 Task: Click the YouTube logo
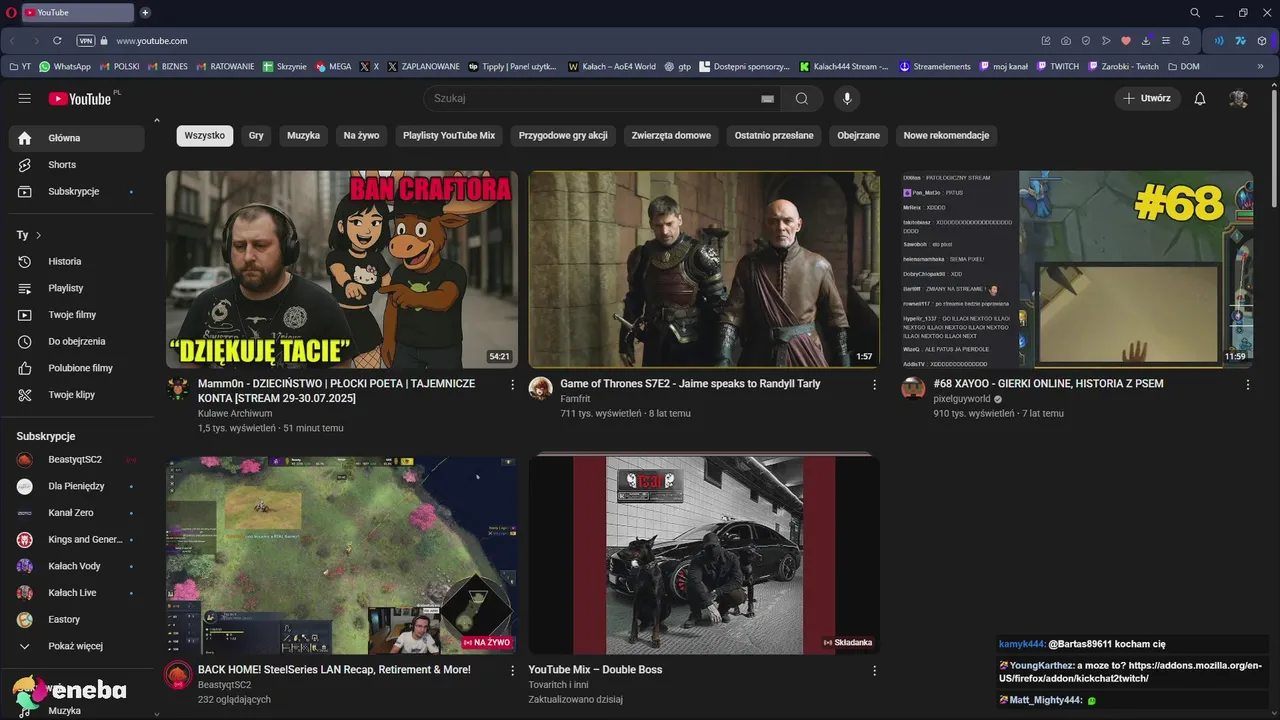click(80, 98)
